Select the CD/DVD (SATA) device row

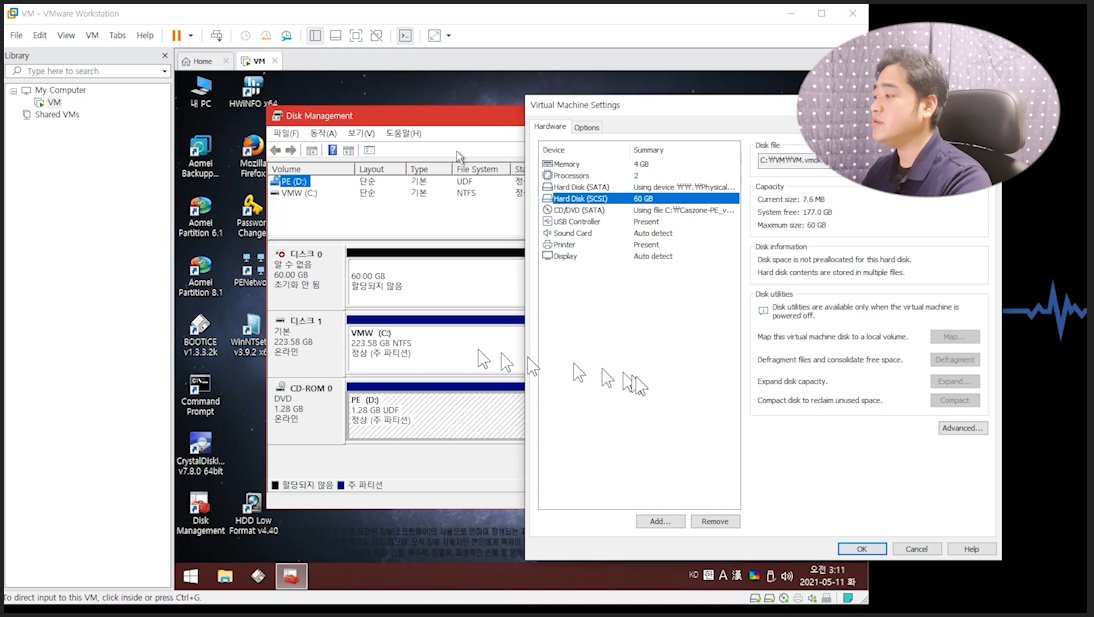pos(640,210)
